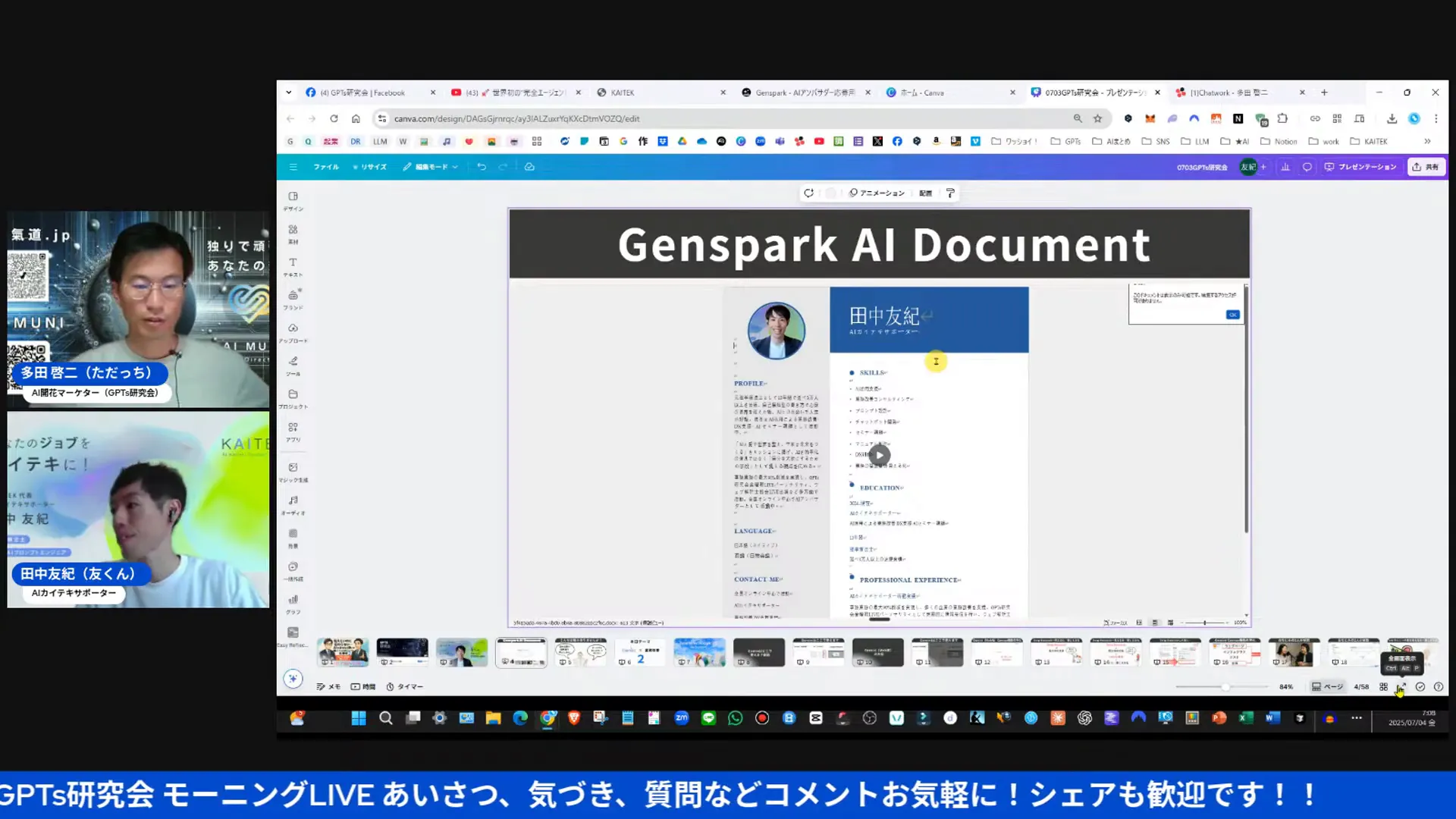Click the fullscreen icon in bottom bar
1456x819 pixels.
pos(1401,687)
